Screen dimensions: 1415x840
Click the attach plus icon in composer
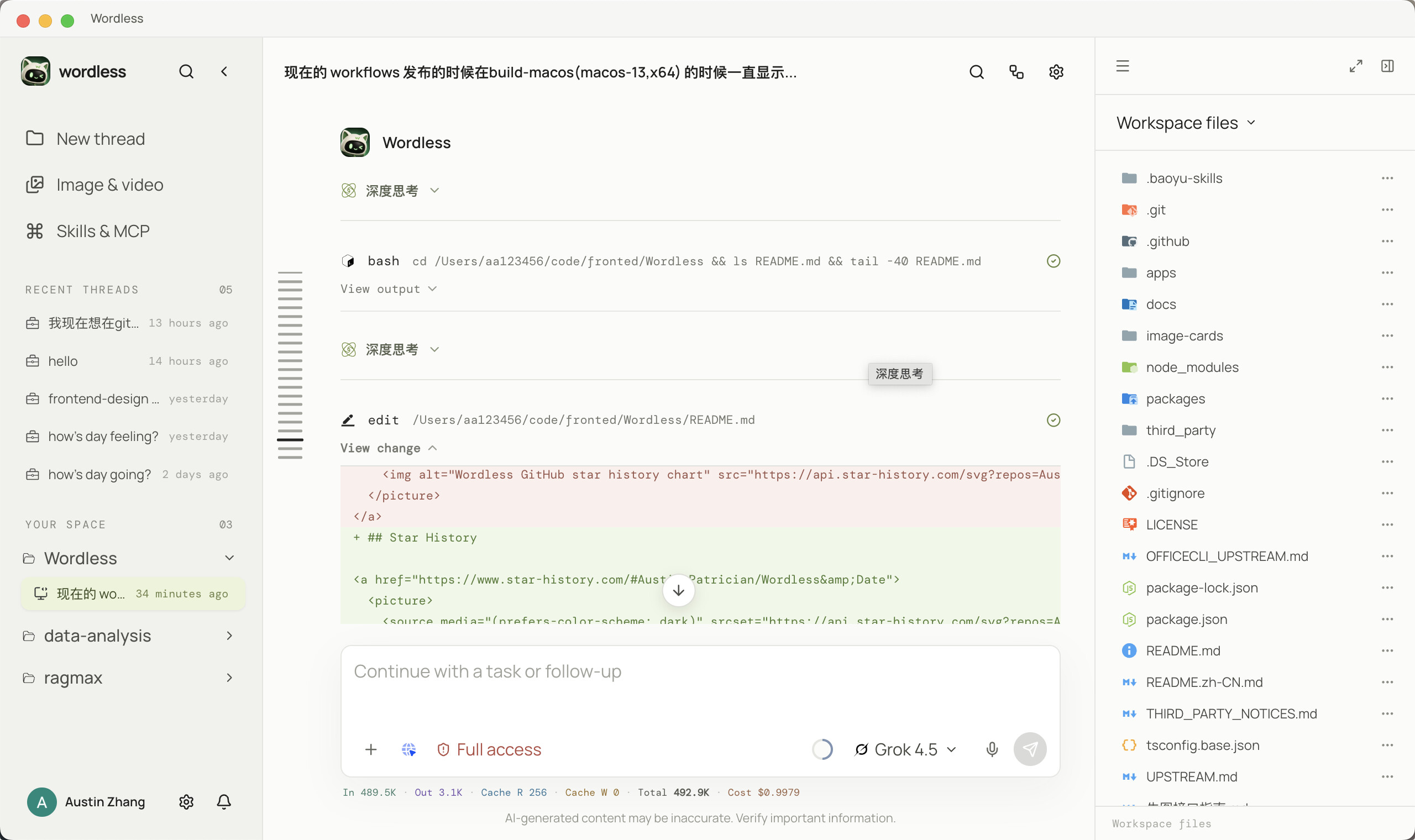(371, 749)
